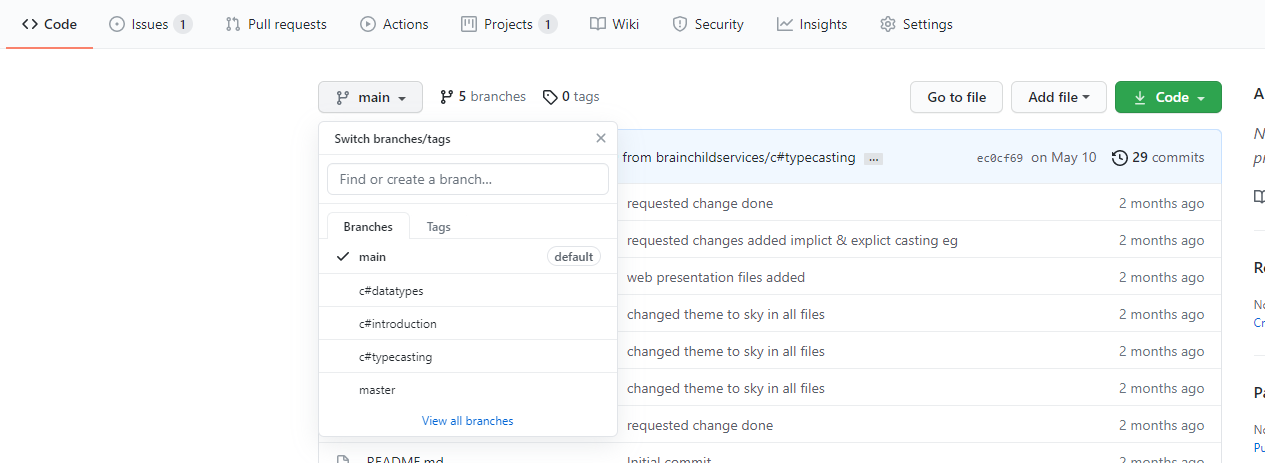This screenshot has width=1265, height=463.
Task: Click the Wiki book icon
Action: (598, 24)
